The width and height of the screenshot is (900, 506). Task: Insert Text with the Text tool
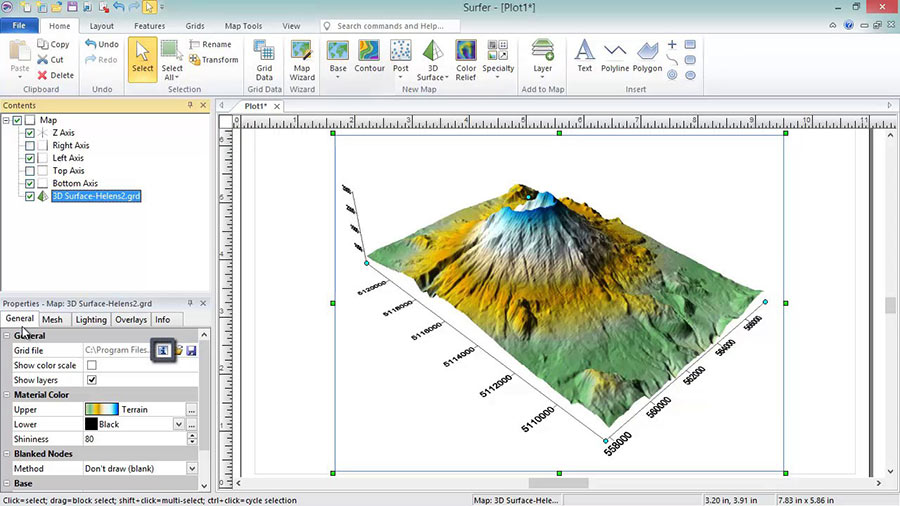pos(584,56)
